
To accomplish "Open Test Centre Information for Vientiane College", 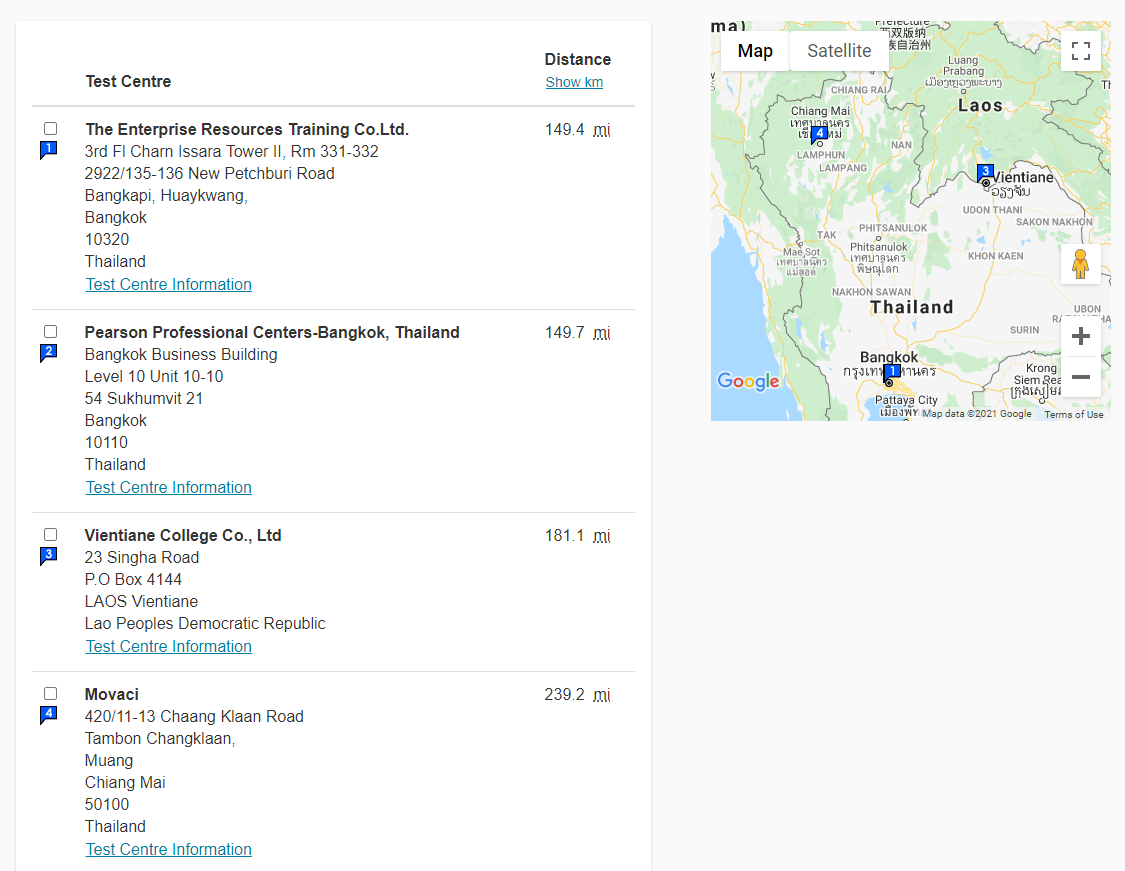I will (168, 646).
